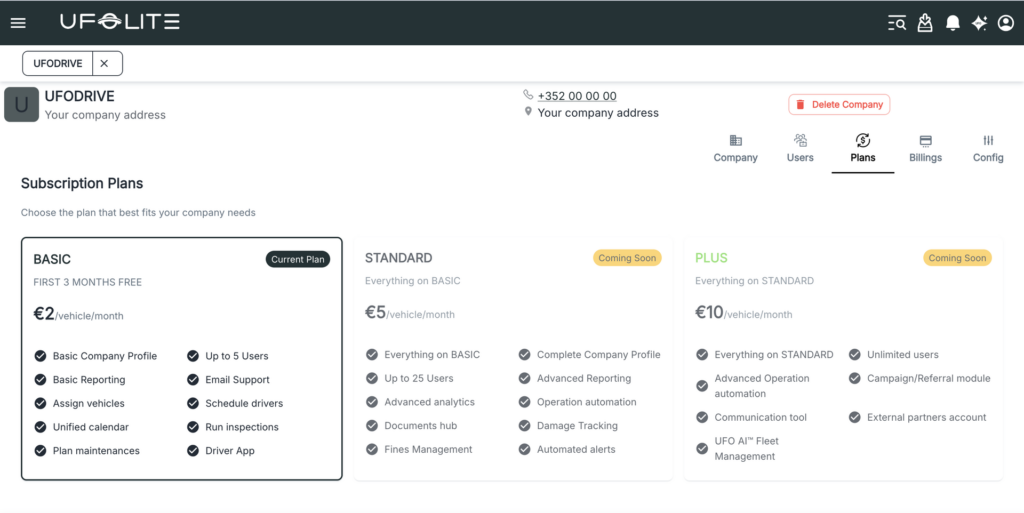Open the download inbox icon
The width and height of the screenshot is (1024, 513).
pos(925,23)
